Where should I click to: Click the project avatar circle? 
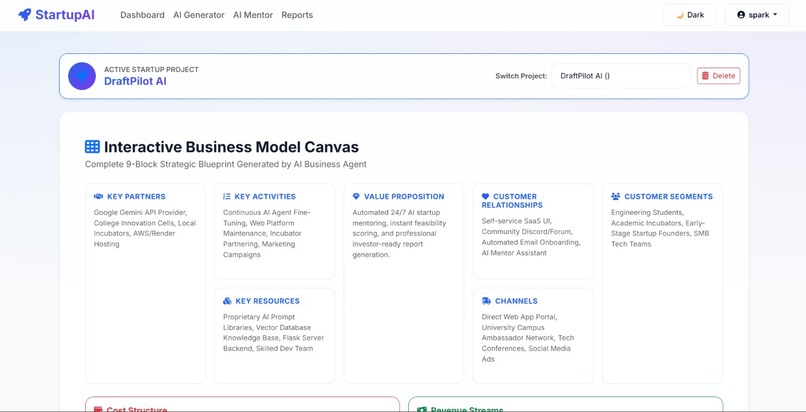tap(82, 76)
